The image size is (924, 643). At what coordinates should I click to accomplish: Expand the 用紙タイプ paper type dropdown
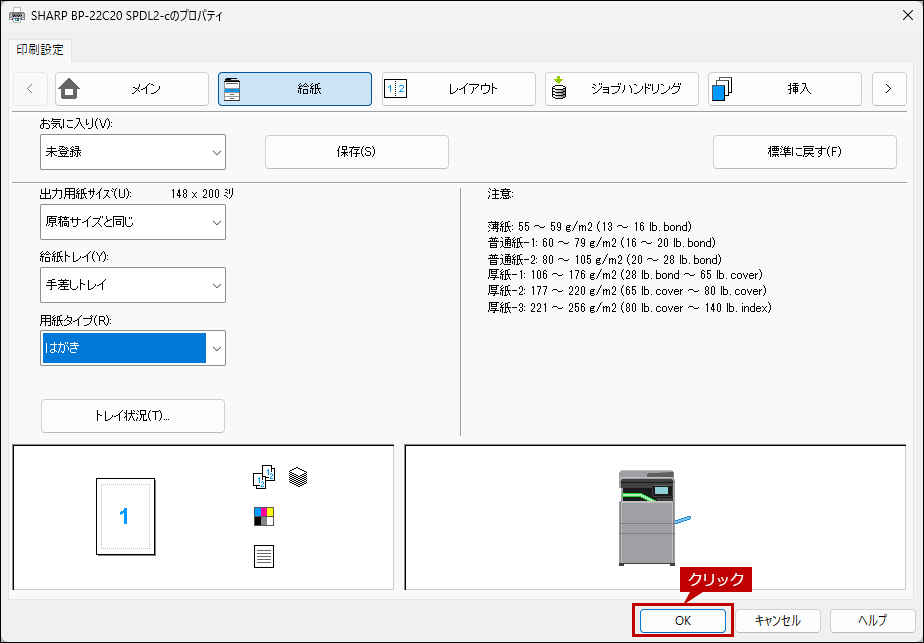point(133,348)
